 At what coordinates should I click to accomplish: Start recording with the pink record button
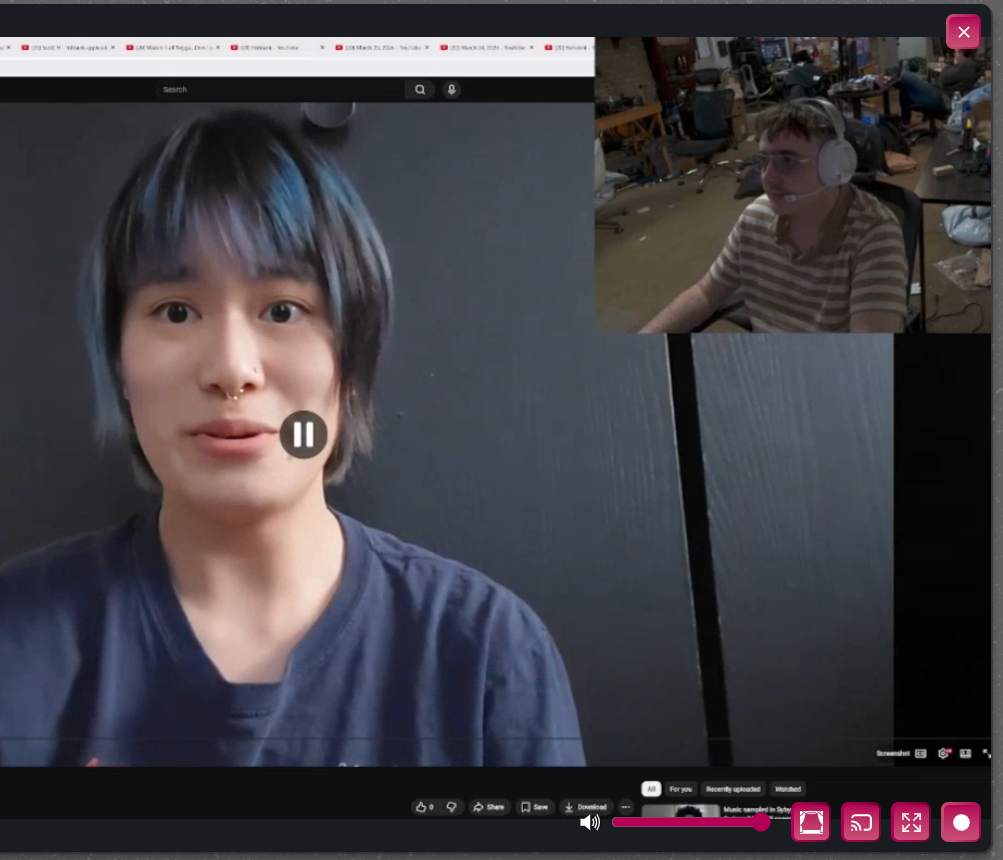tap(961, 822)
